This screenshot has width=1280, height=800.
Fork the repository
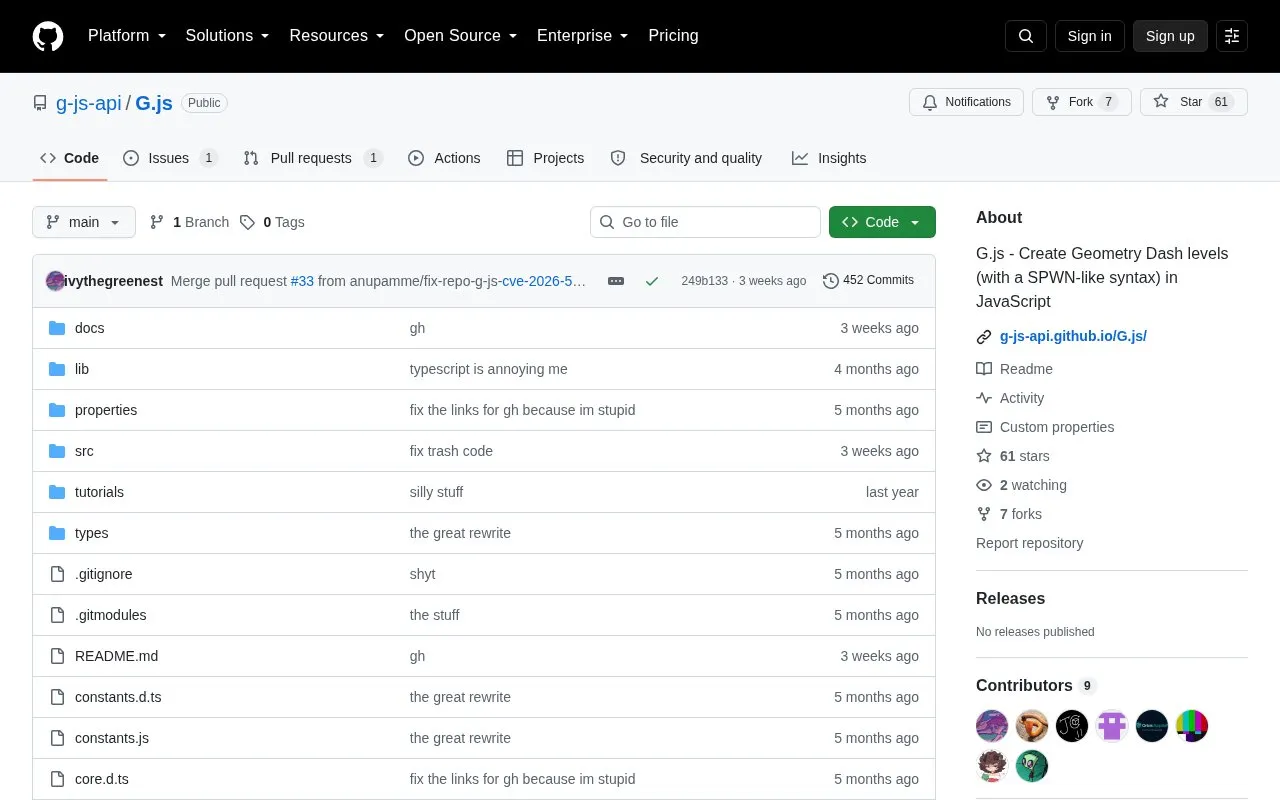[x=1082, y=102]
